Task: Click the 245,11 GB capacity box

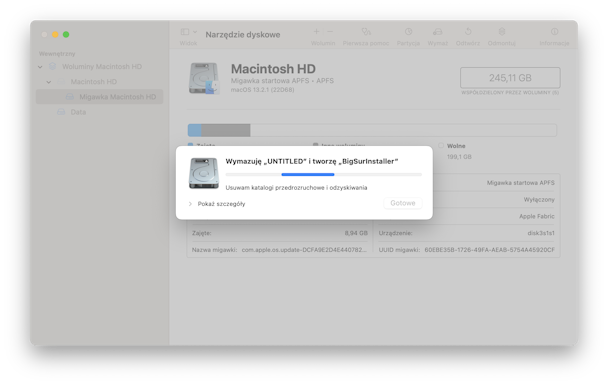Action: (510, 78)
